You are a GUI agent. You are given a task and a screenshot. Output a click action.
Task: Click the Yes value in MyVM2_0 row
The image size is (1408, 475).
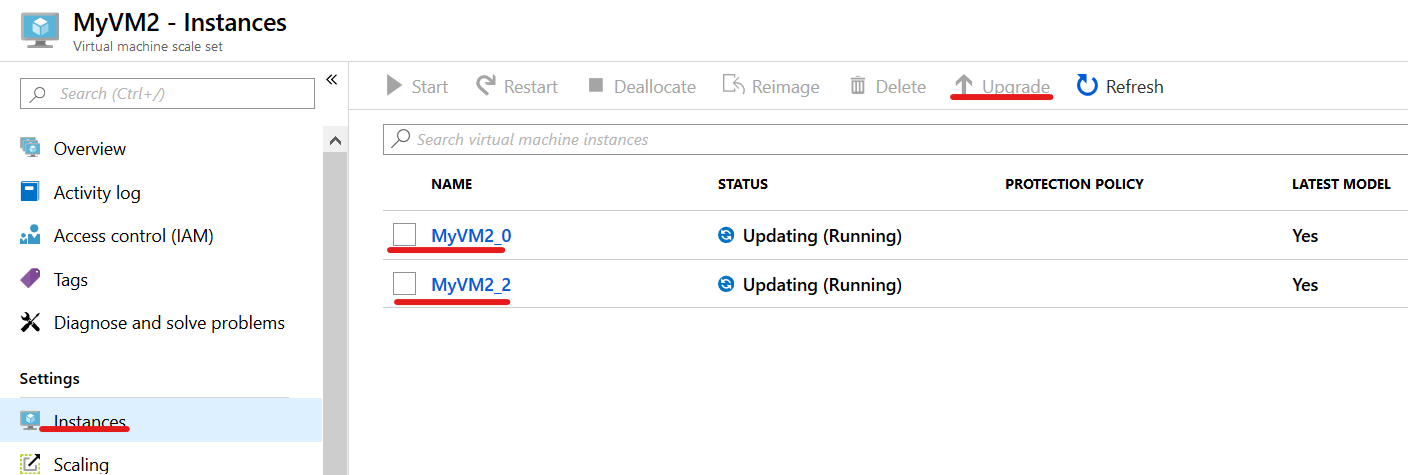1305,236
